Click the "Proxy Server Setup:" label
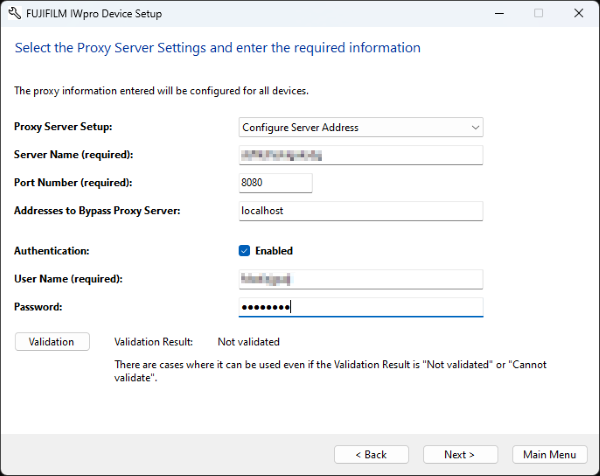The width and height of the screenshot is (600, 476). point(63,127)
